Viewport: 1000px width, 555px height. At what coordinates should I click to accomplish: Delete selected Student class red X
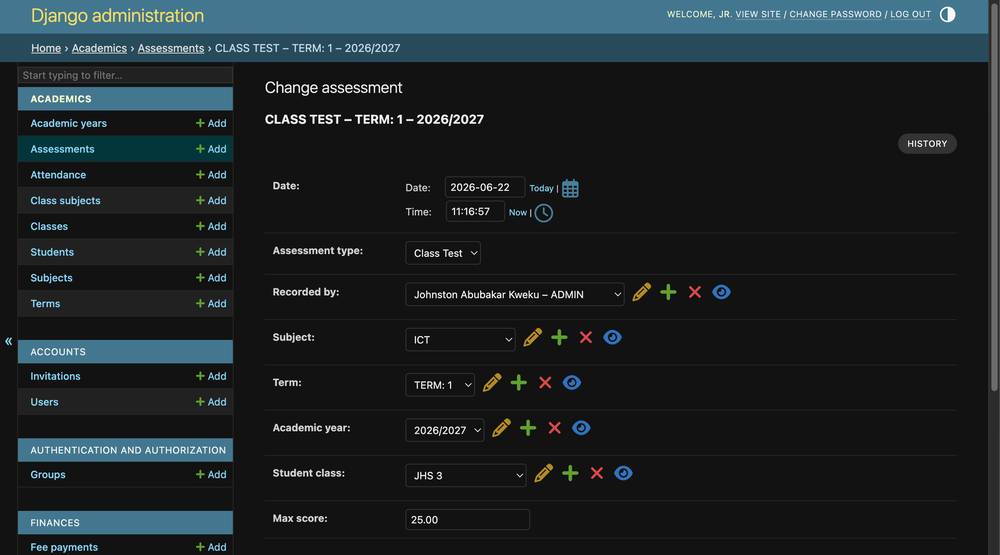click(x=596, y=473)
